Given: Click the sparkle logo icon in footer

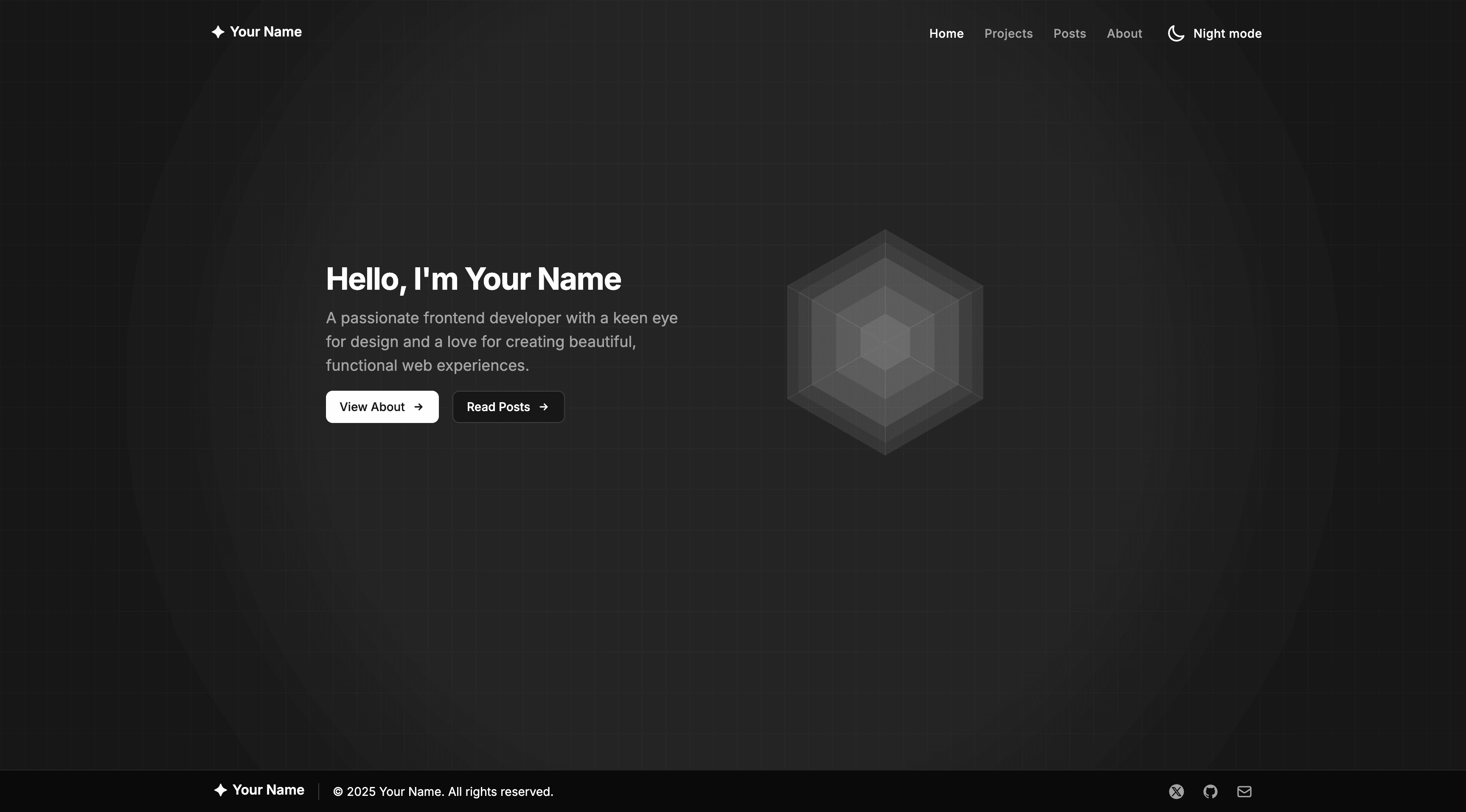Looking at the screenshot, I should (x=220, y=790).
